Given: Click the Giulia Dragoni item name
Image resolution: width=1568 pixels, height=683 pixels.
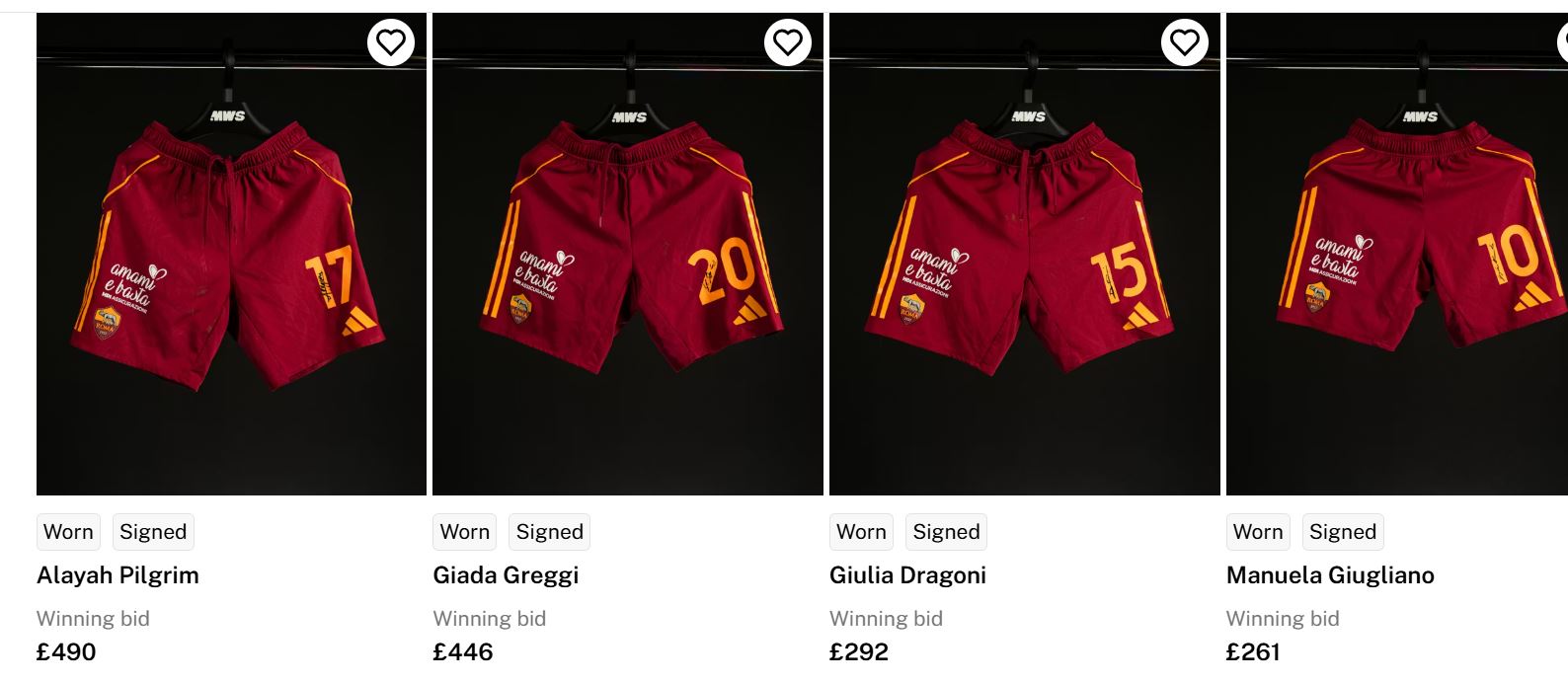Looking at the screenshot, I should coord(907,575).
